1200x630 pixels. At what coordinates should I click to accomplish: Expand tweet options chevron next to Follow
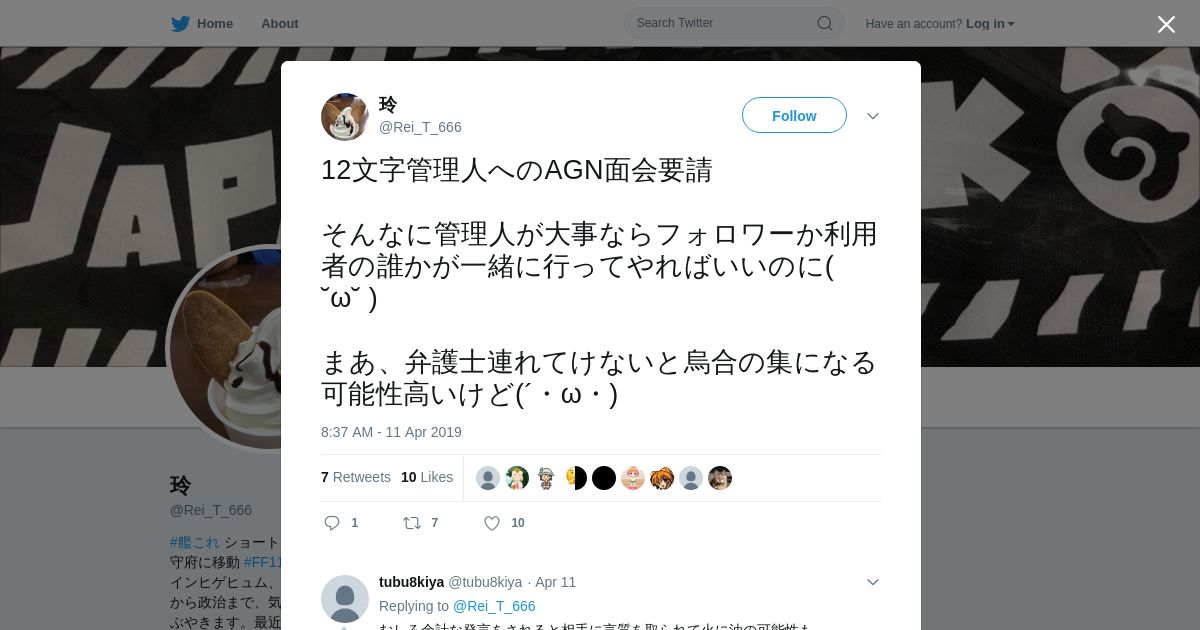(x=873, y=116)
